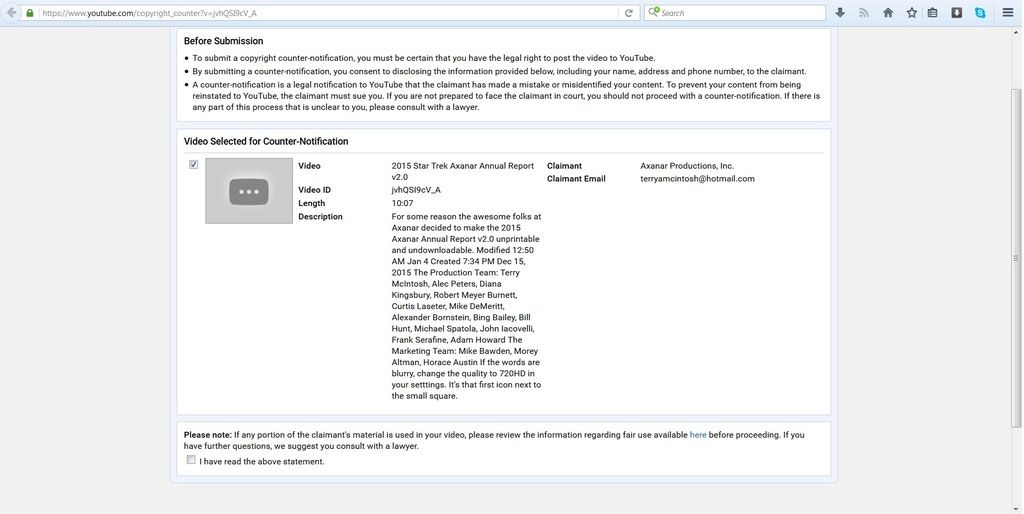Viewport: 1024px width, 514px height.
Task: Click the 'Please note:' bold text
Action: 208,435
